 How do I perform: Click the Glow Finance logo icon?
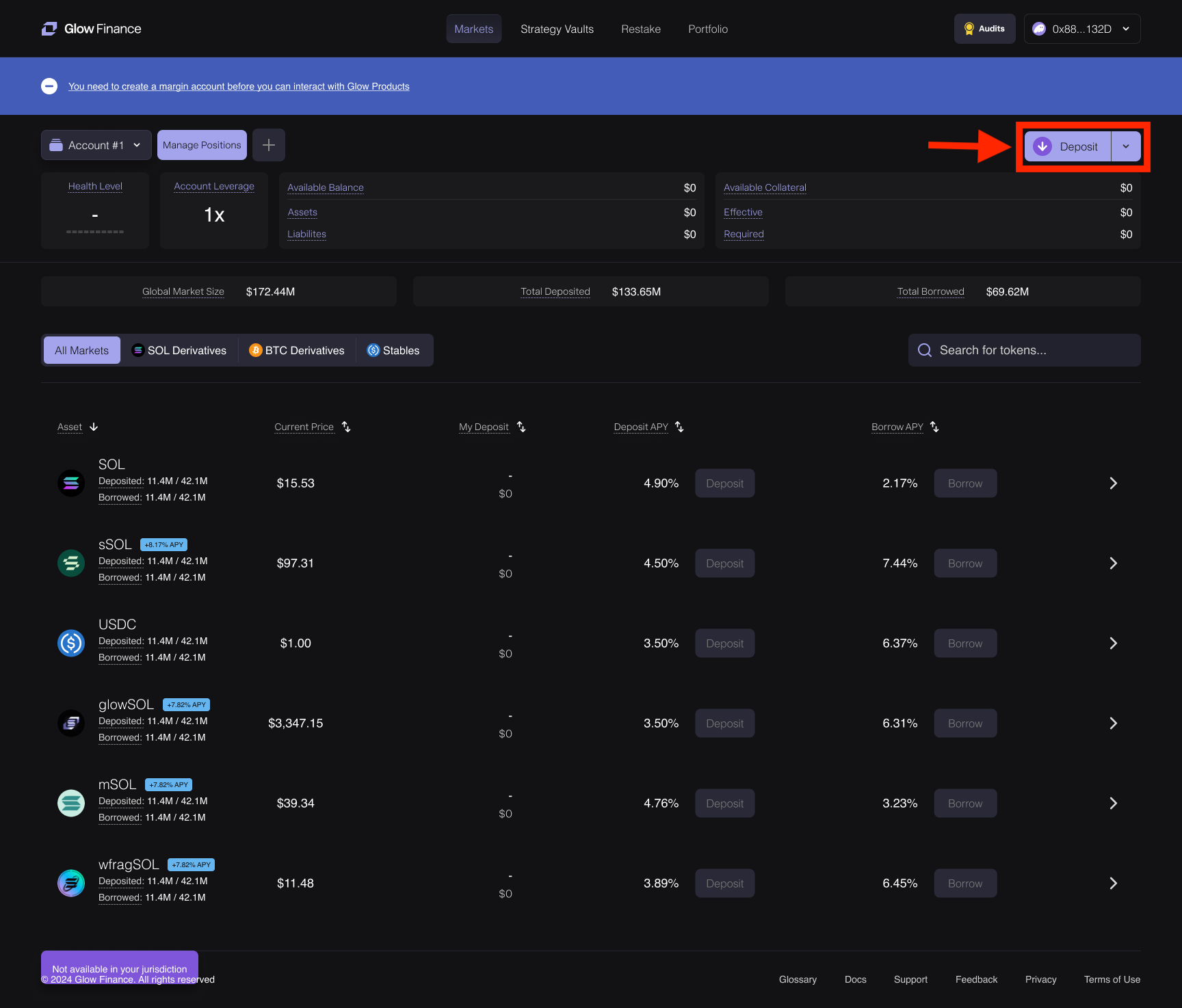[x=49, y=29]
